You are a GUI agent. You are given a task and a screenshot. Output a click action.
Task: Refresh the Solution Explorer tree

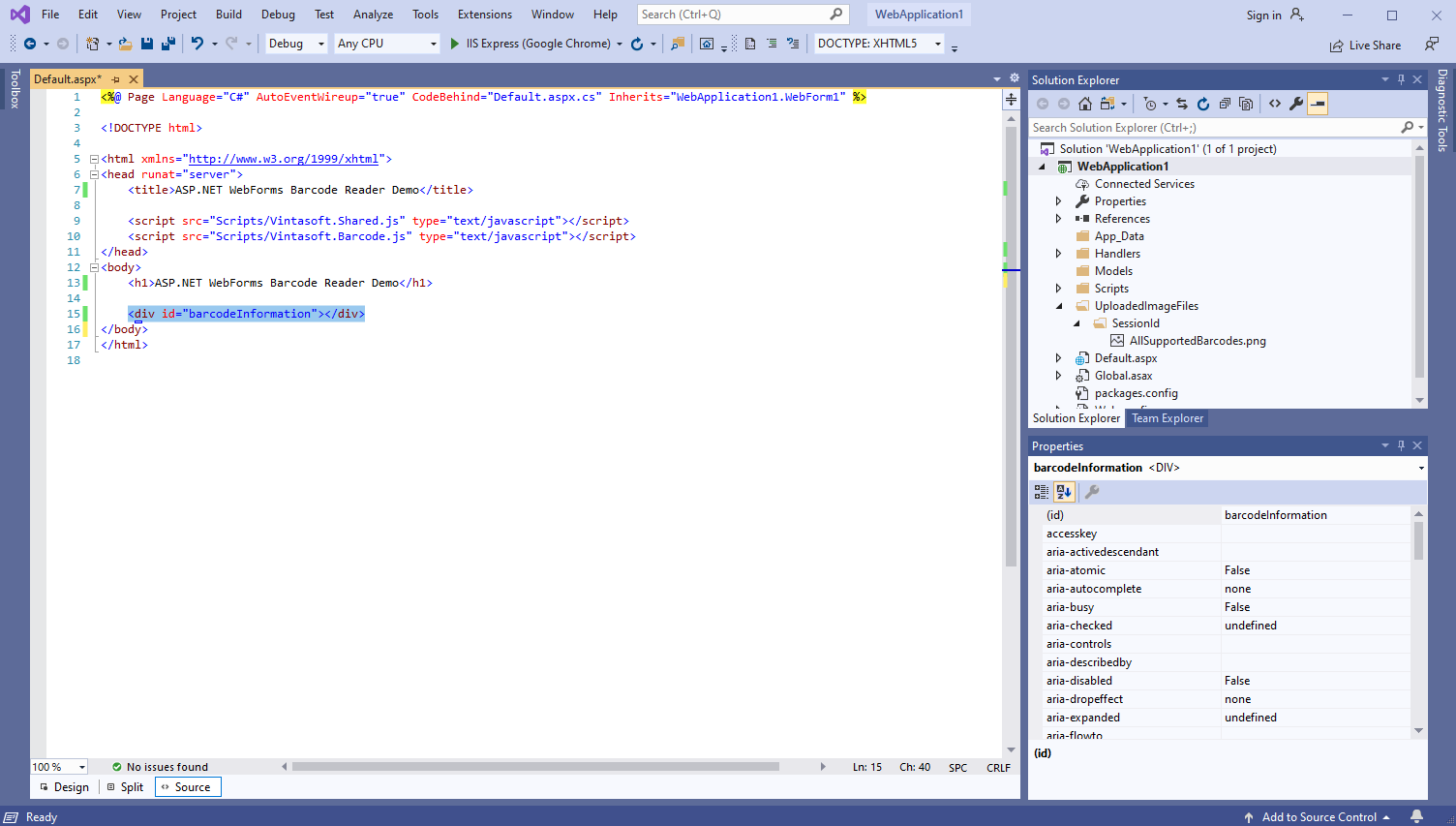click(x=1203, y=104)
